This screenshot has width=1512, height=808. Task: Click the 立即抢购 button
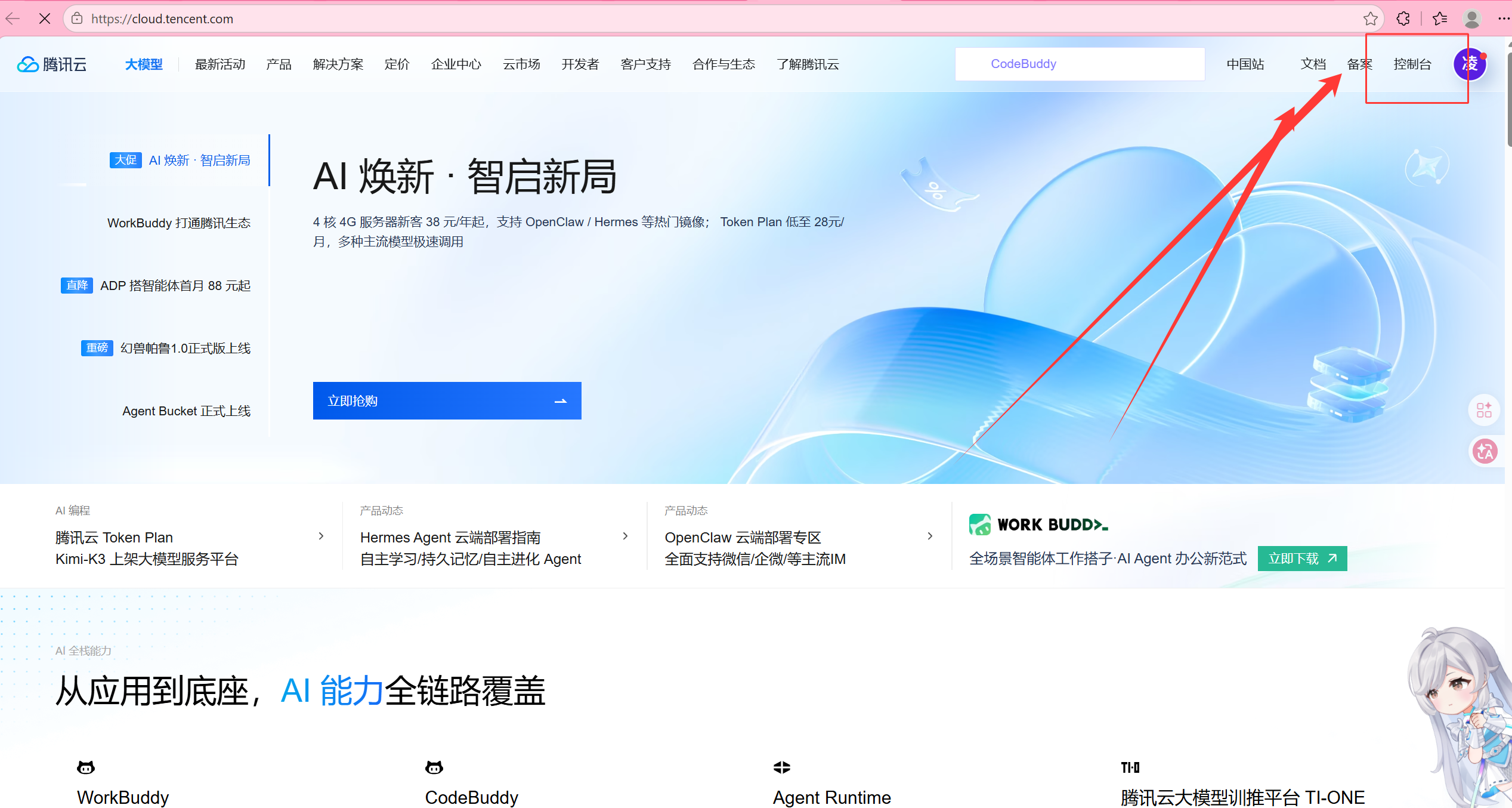click(x=447, y=400)
